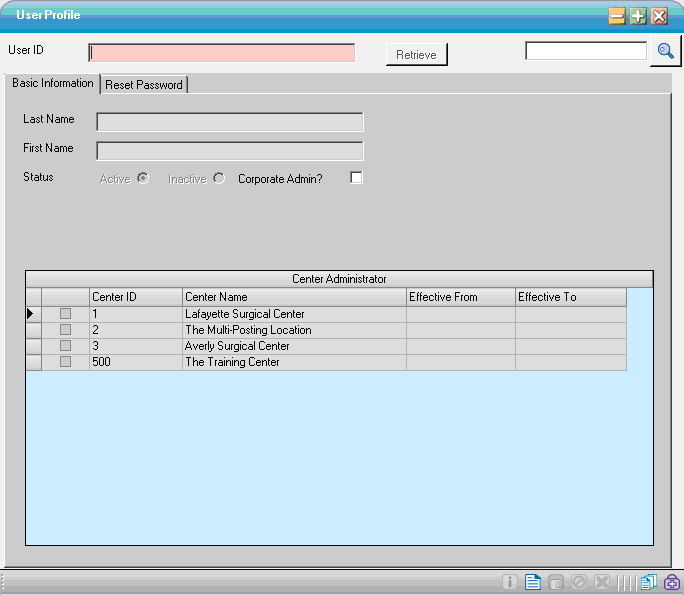This screenshot has height=595, width=684.
Task: Check the Corporate Admin checkbox
Action: click(356, 178)
